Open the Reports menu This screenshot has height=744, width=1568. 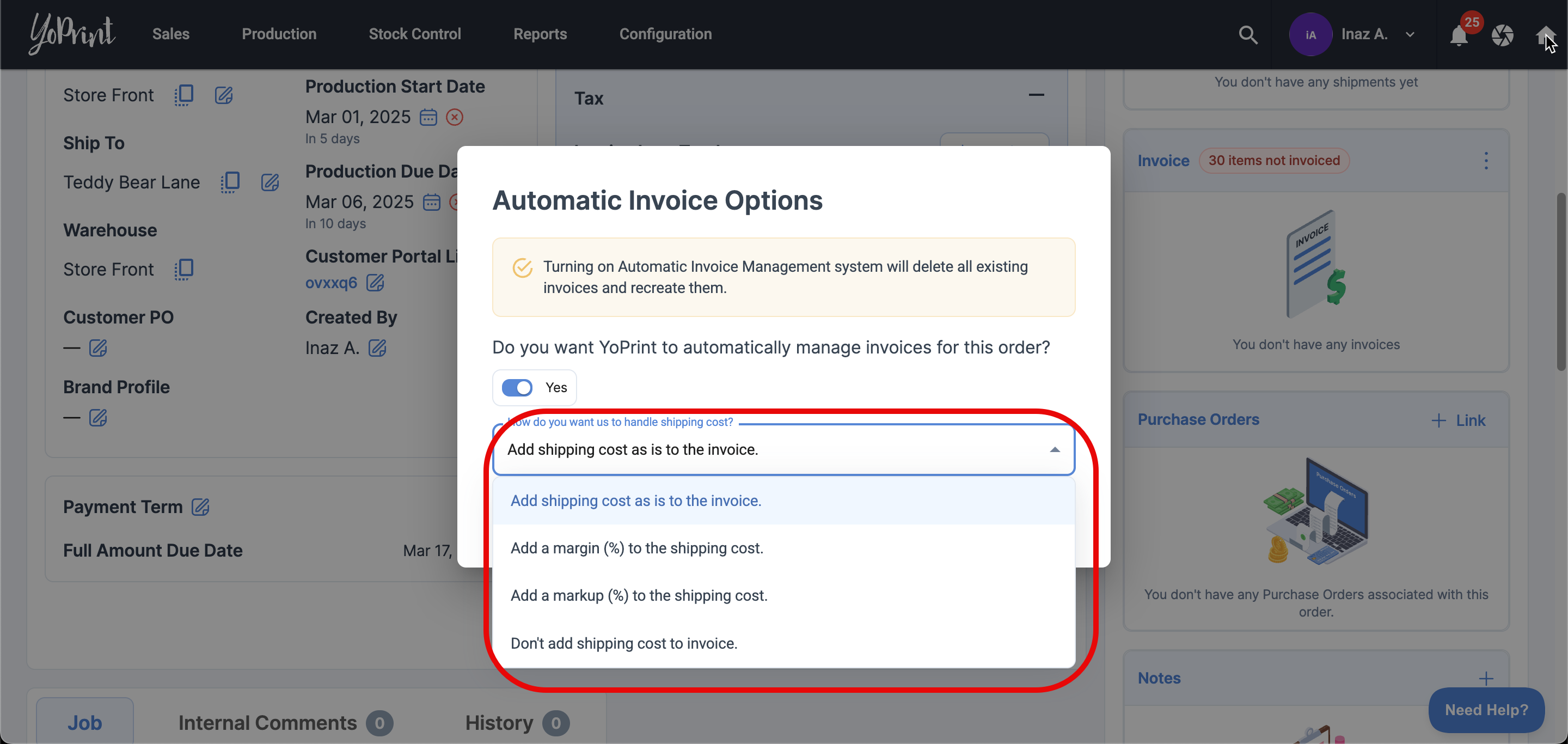click(x=540, y=34)
